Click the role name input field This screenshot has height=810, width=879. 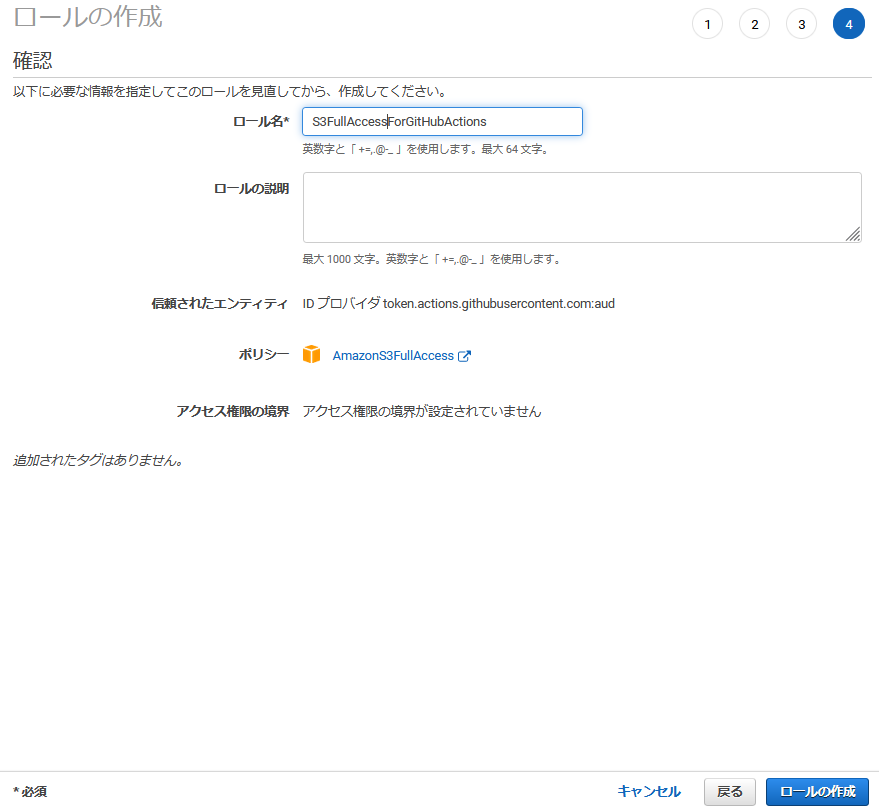click(x=442, y=122)
